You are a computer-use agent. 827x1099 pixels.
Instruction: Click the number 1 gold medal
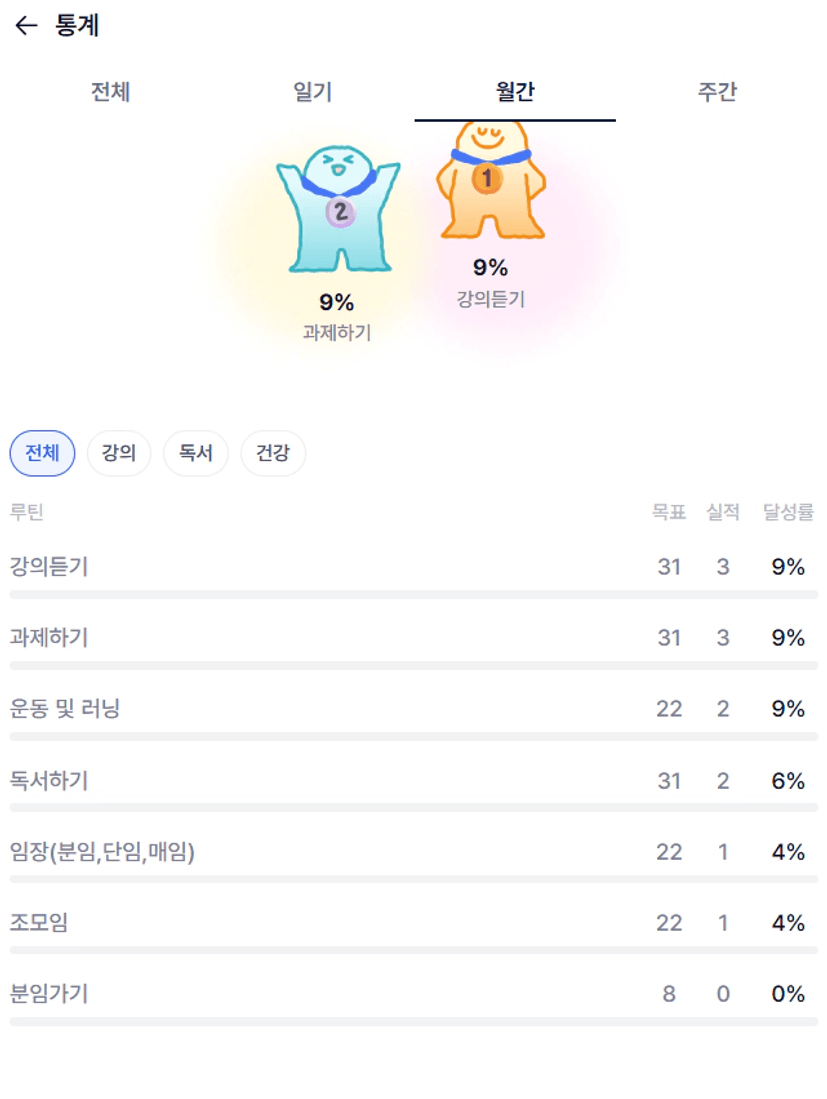487,179
